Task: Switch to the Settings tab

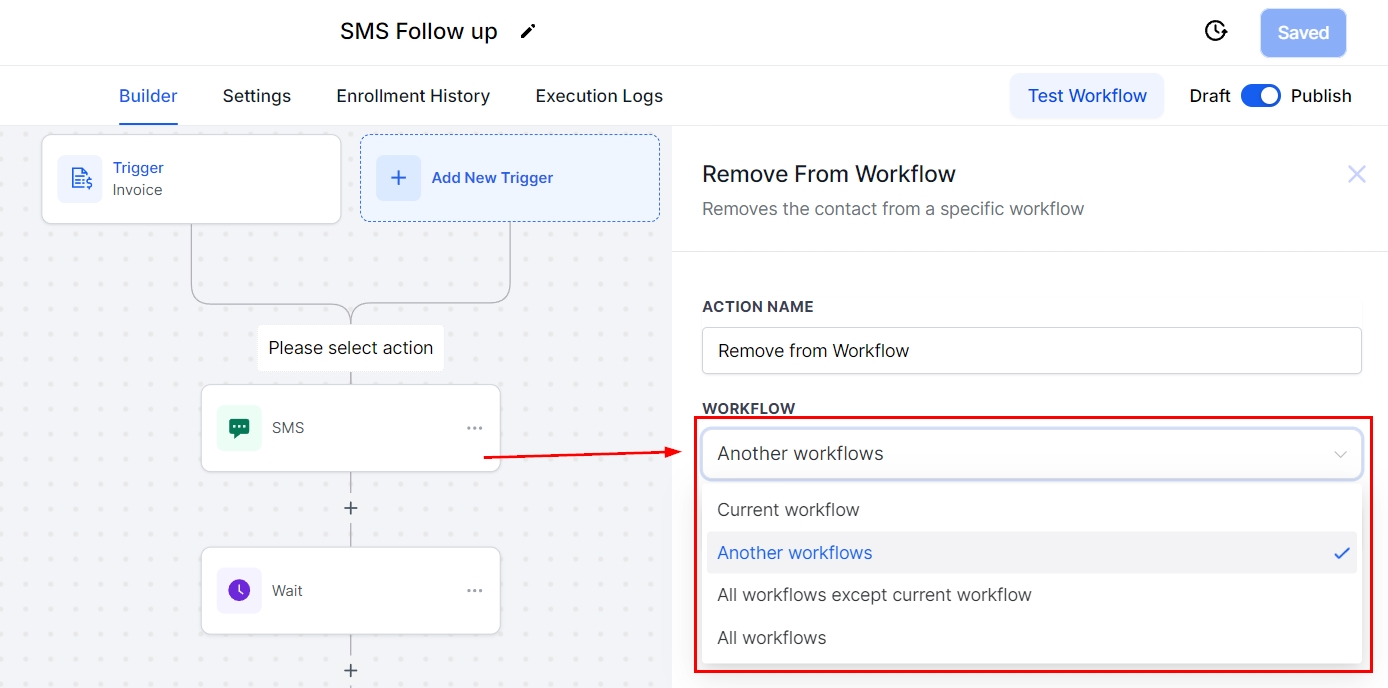Action: click(x=256, y=96)
